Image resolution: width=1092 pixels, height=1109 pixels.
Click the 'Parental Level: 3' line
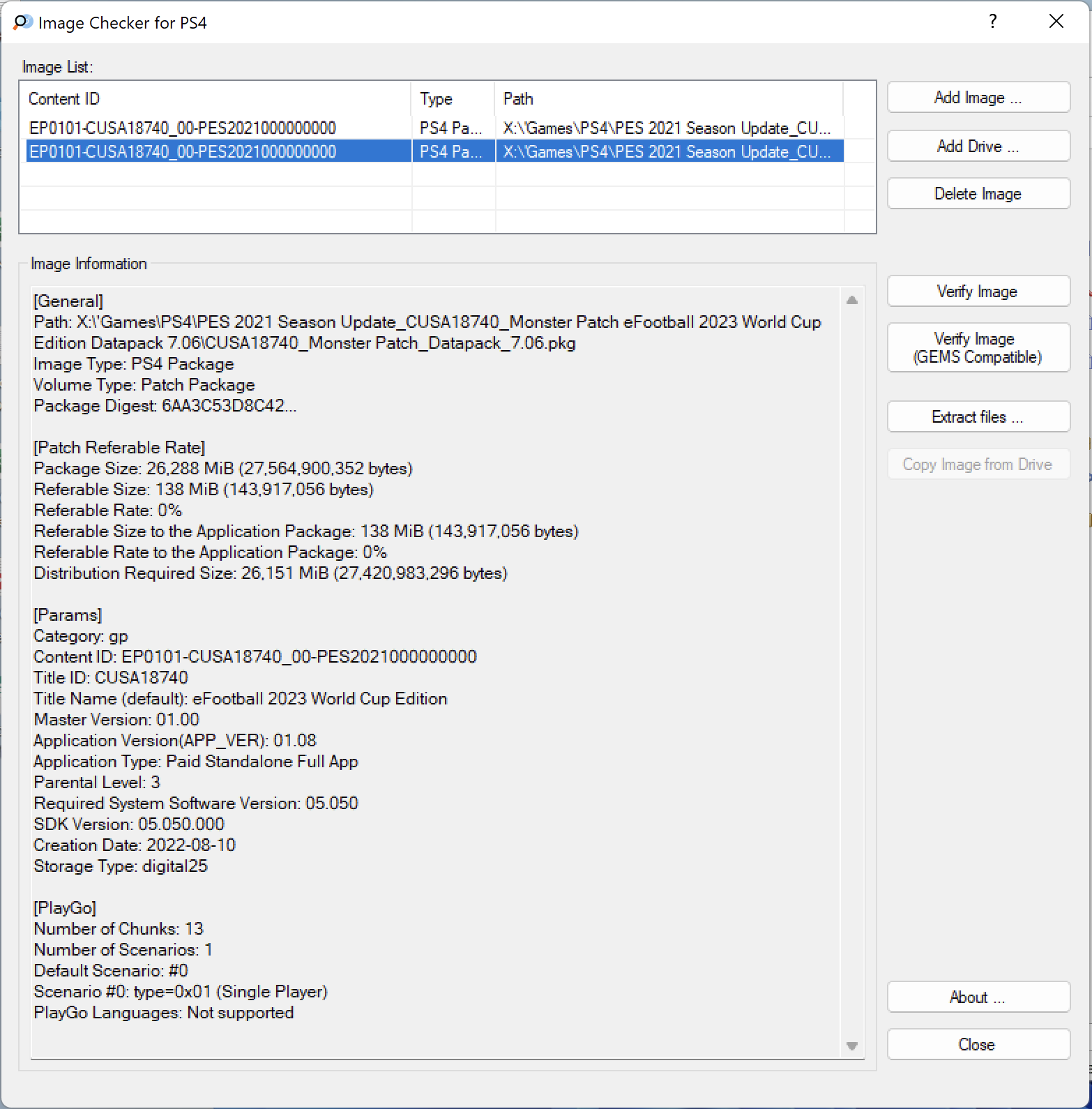pyautogui.click(x=96, y=783)
